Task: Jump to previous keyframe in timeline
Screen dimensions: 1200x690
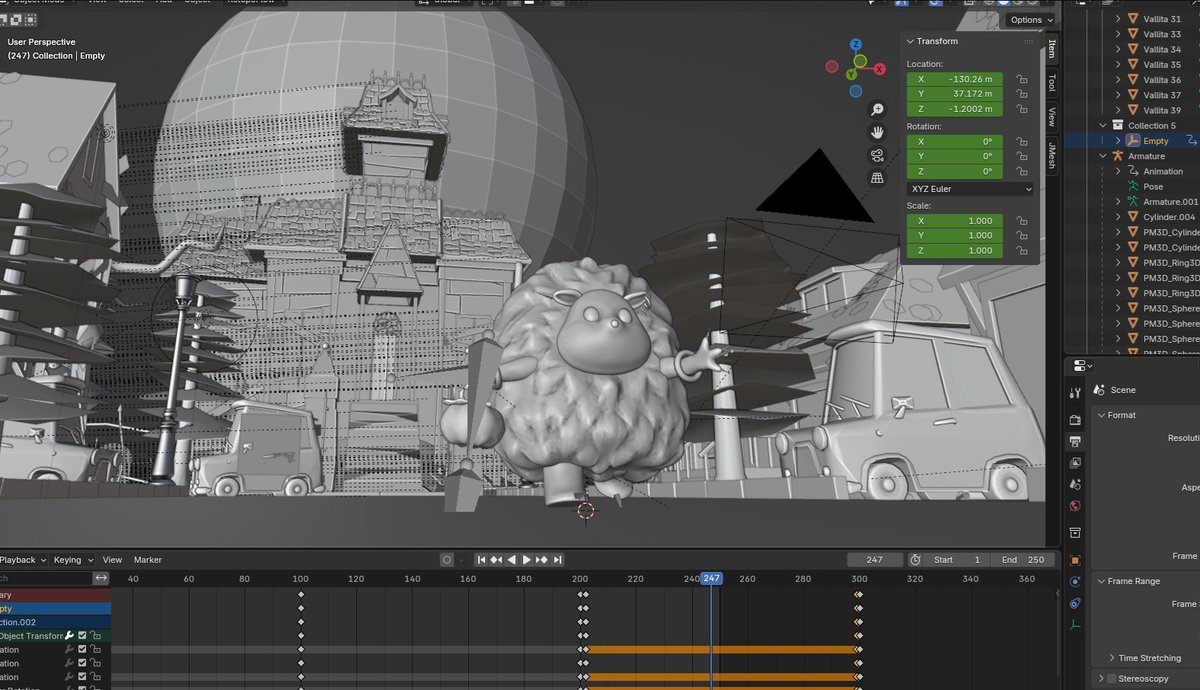Action: pos(496,560)
